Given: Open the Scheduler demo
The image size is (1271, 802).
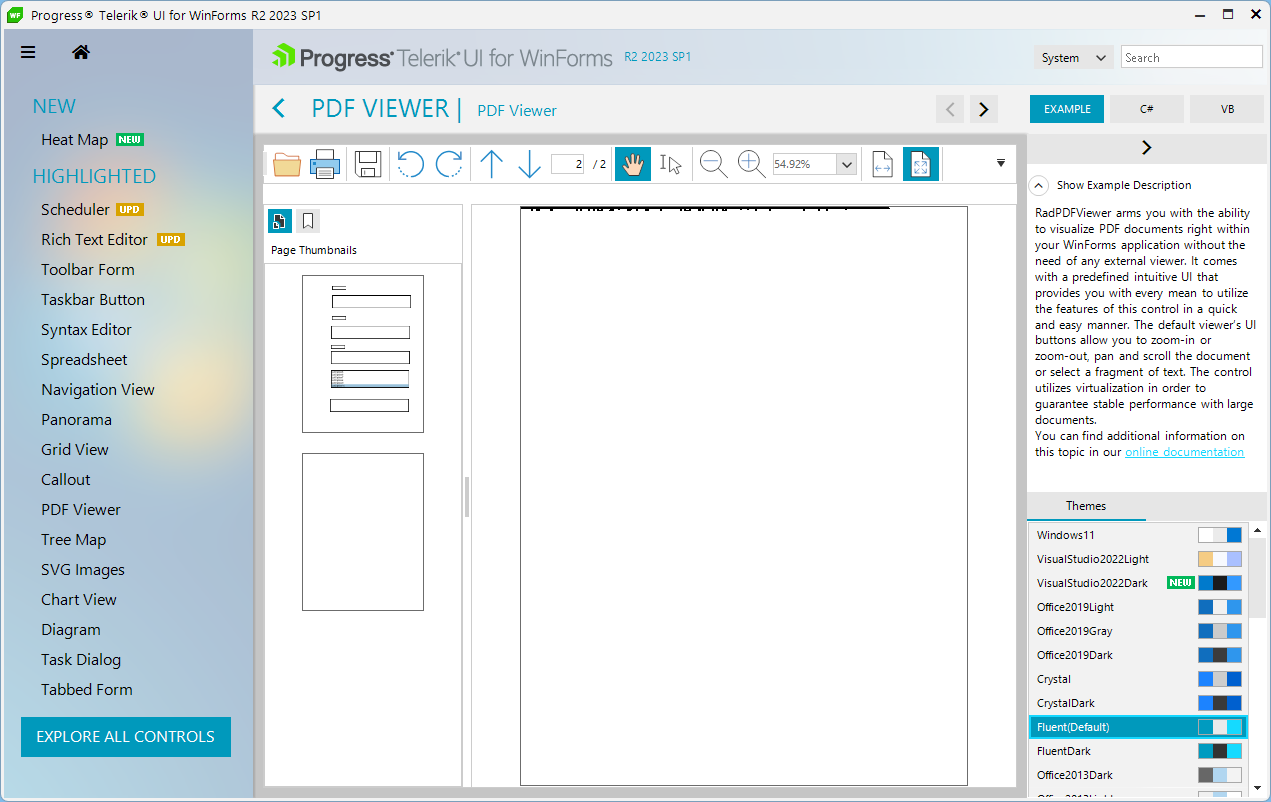Looking at the screenshot, I should point(75,210).
